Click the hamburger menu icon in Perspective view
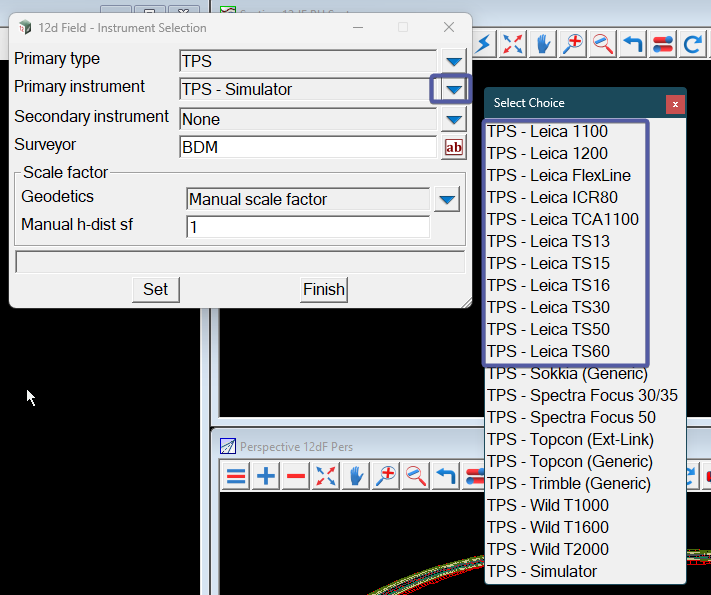 click(236, 476)
